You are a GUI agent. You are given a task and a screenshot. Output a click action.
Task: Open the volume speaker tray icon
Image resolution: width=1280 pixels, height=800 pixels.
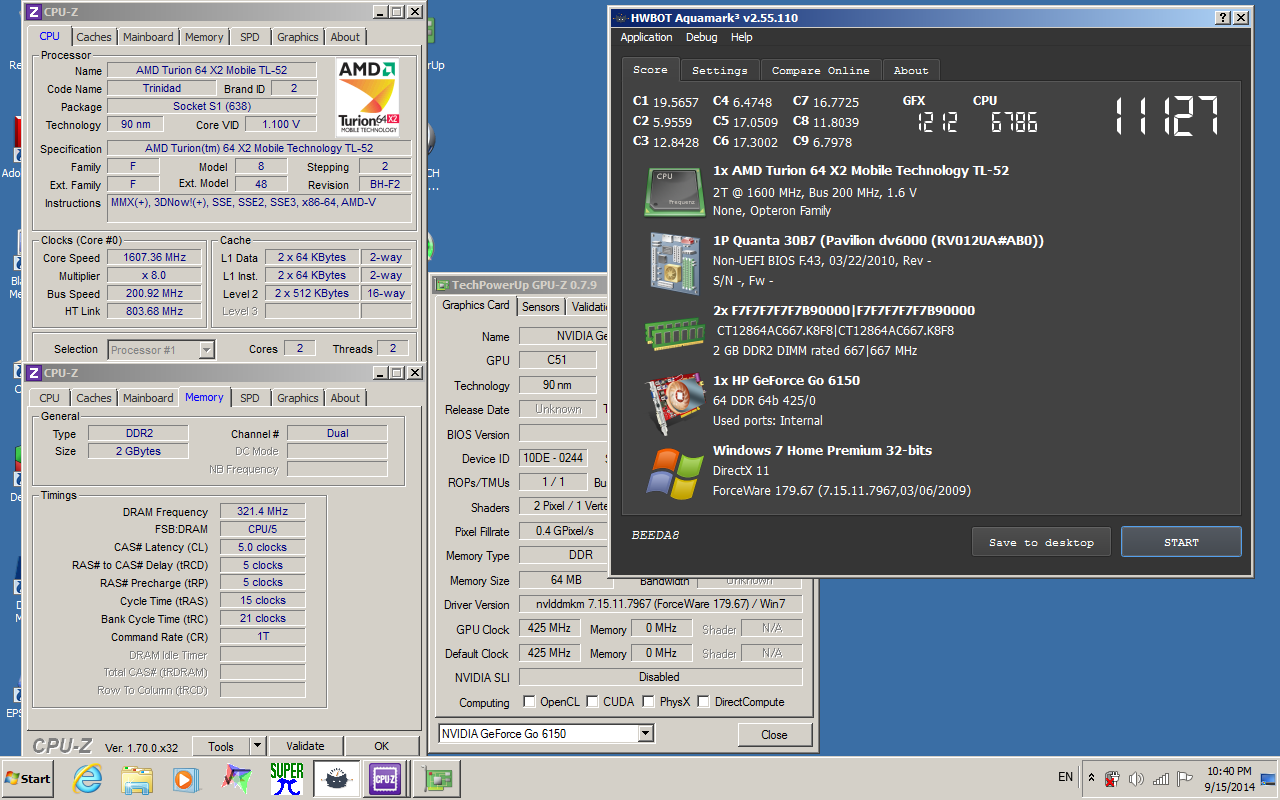(x=1136, y=779)
